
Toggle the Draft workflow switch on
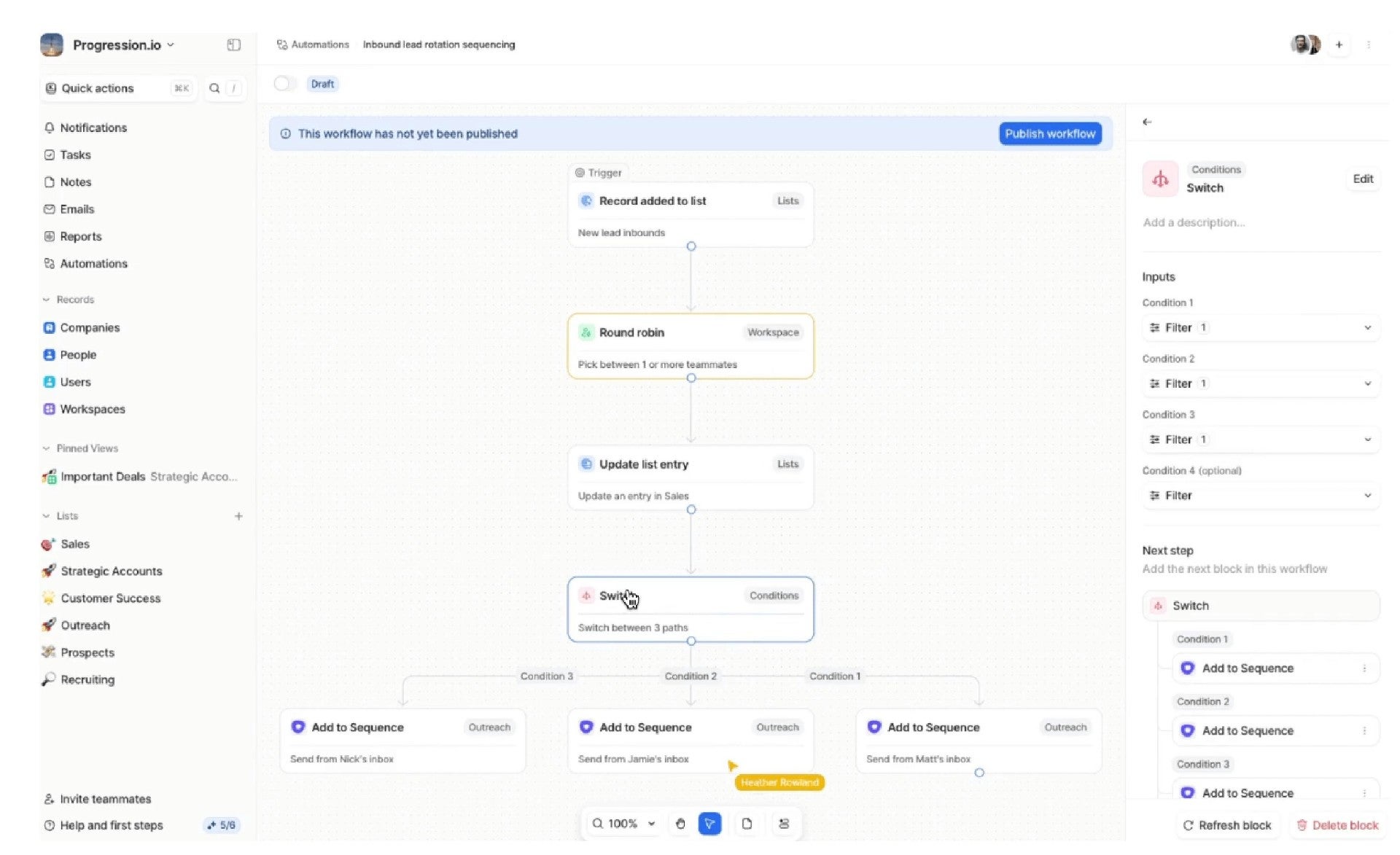click(x=284, y=84)
